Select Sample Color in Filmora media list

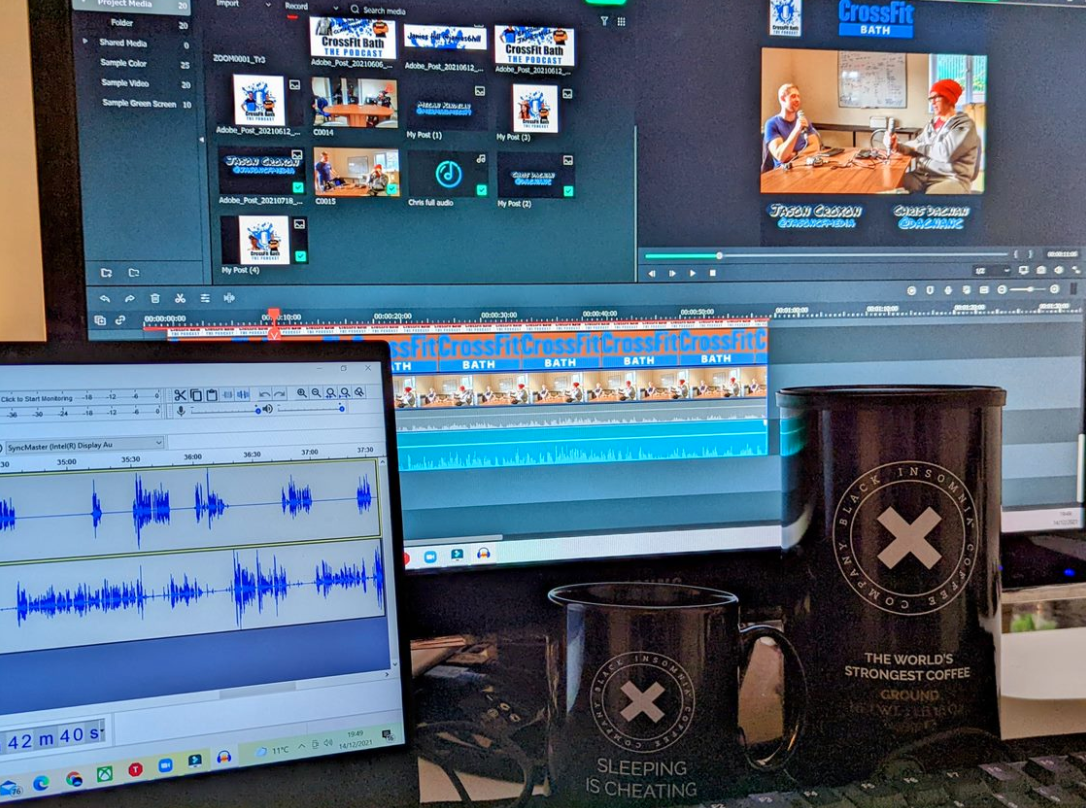[123, 63]
